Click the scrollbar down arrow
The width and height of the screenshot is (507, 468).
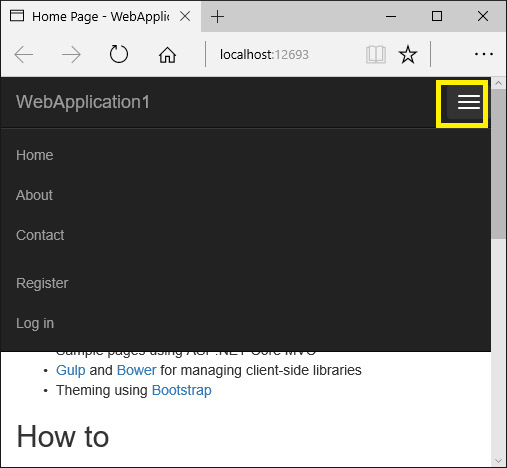point(499,461)
